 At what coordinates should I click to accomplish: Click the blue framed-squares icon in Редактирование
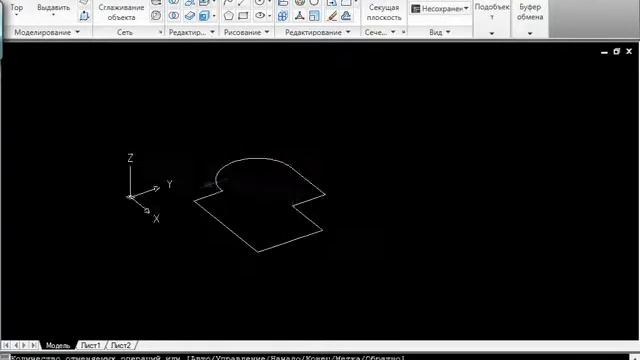pos(314,16)
